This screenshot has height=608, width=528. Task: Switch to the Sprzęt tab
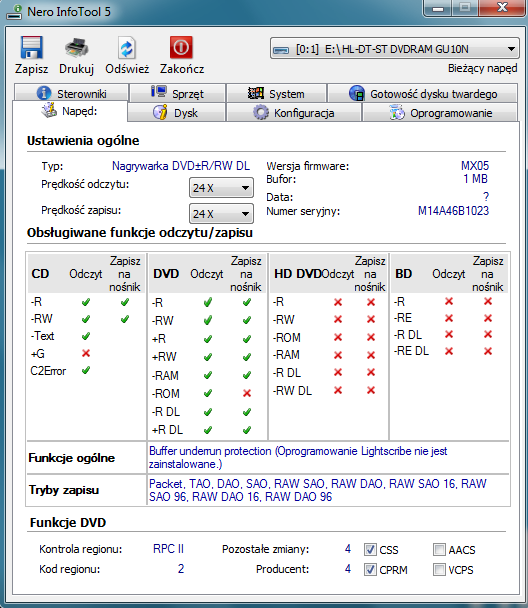[x=178, y=93]
